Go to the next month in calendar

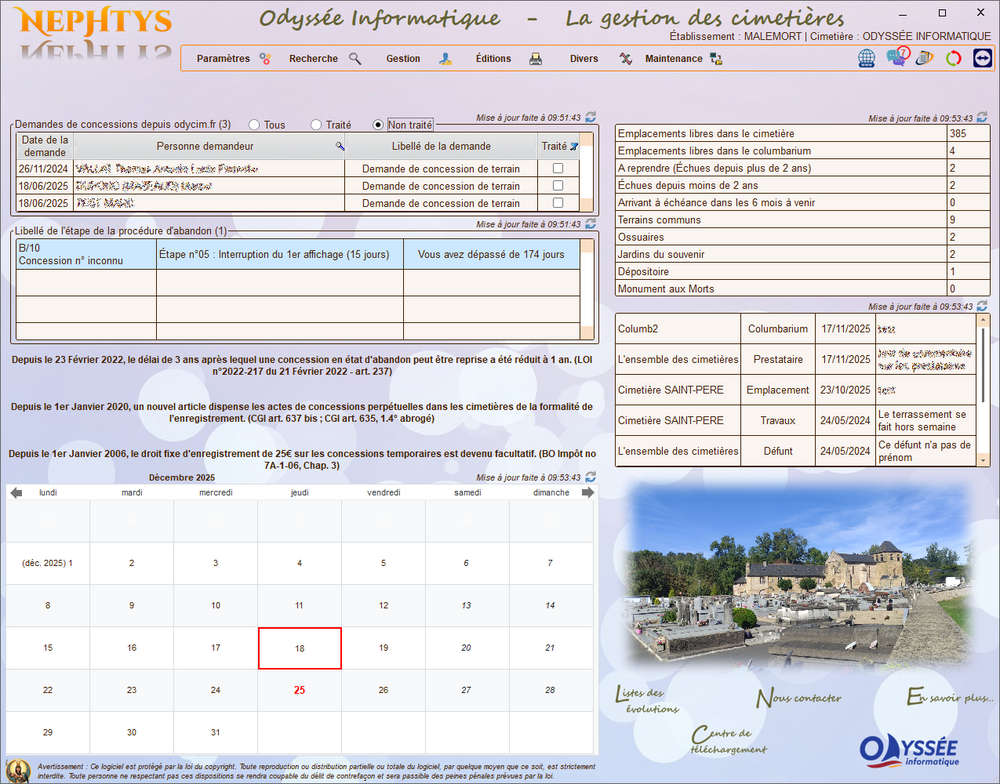(588, 492)
